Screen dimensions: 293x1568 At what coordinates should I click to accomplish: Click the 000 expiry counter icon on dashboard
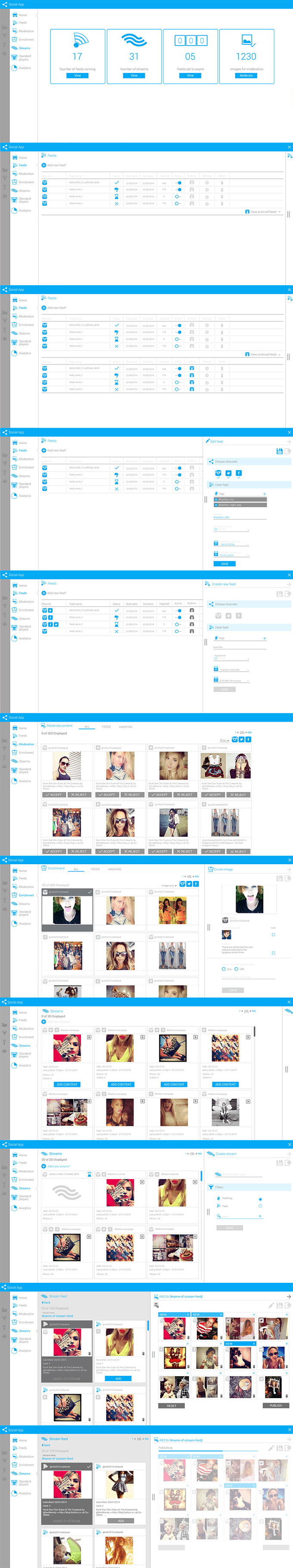point(190,41)
